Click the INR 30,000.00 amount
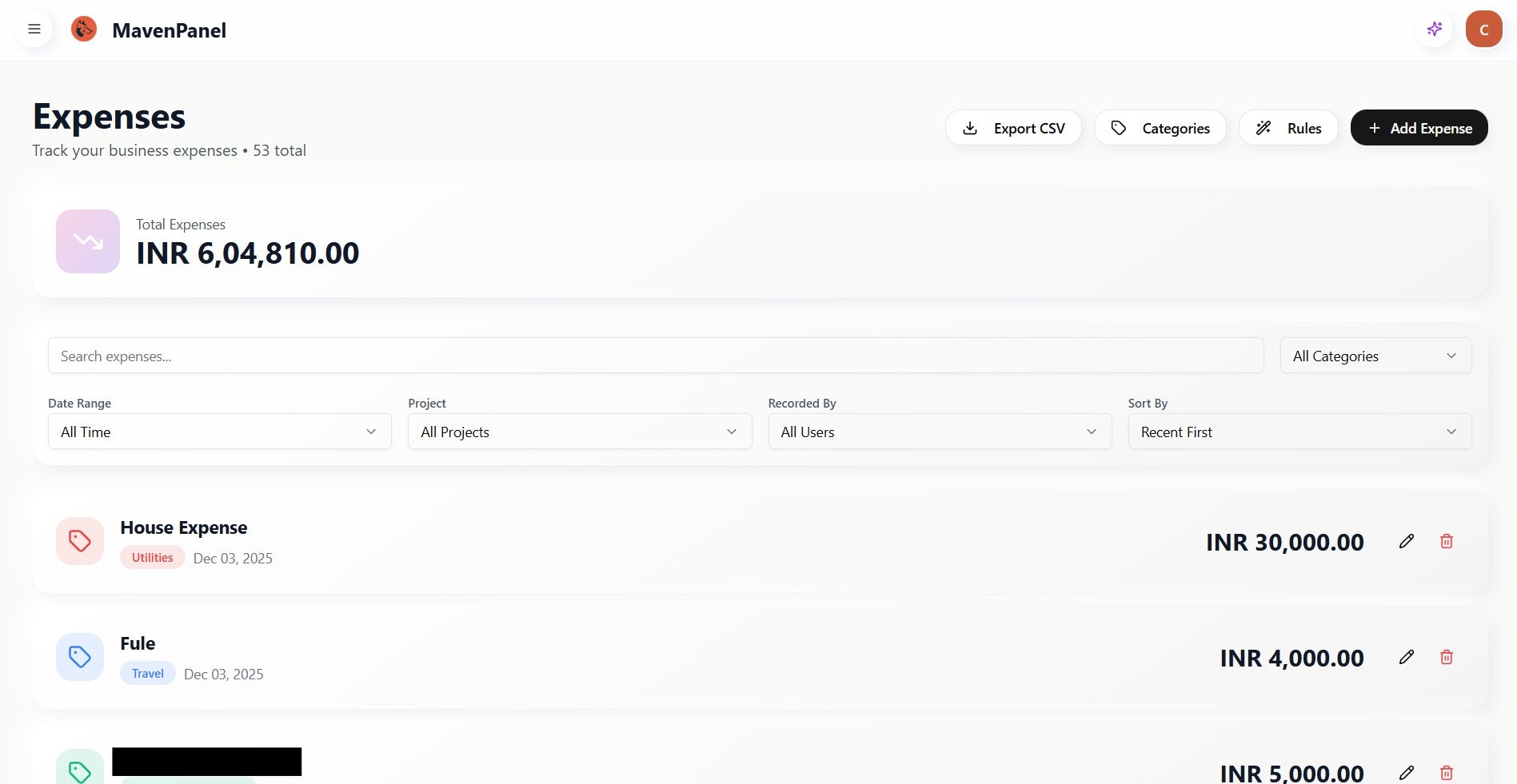 [x=1285, y=542]
